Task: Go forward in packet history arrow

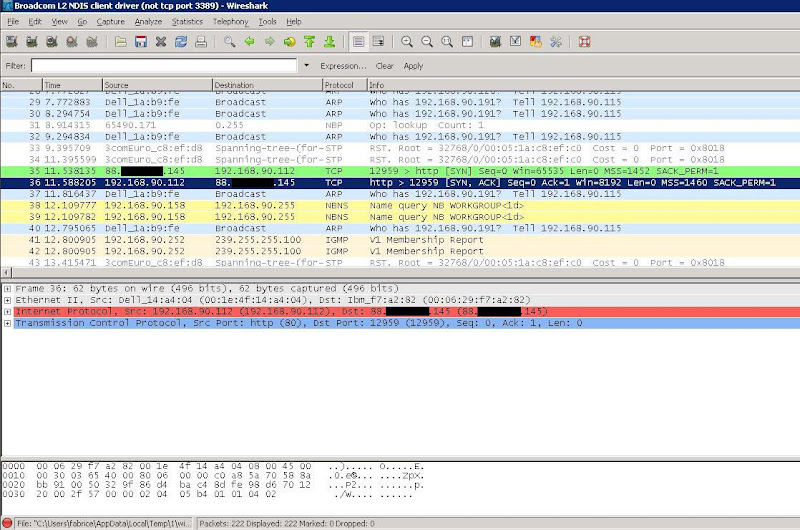Action: pos(269,42)
